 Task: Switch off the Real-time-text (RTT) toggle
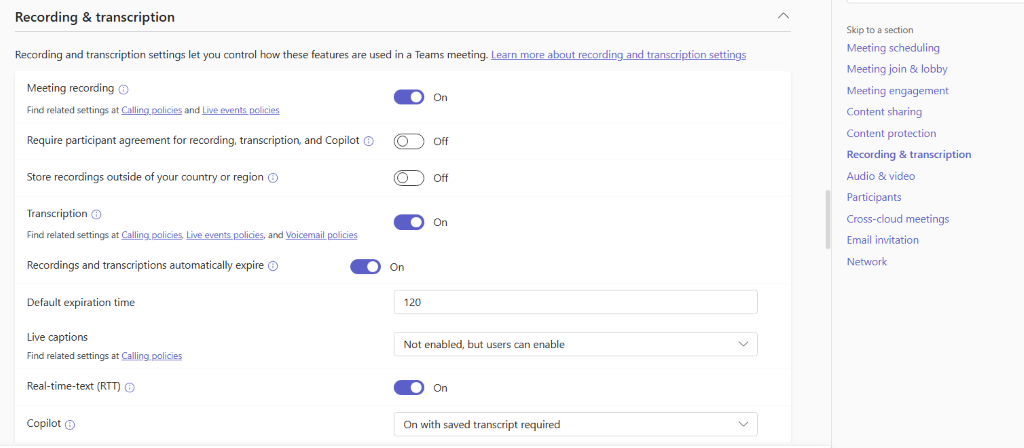click(x=409, y=388)
